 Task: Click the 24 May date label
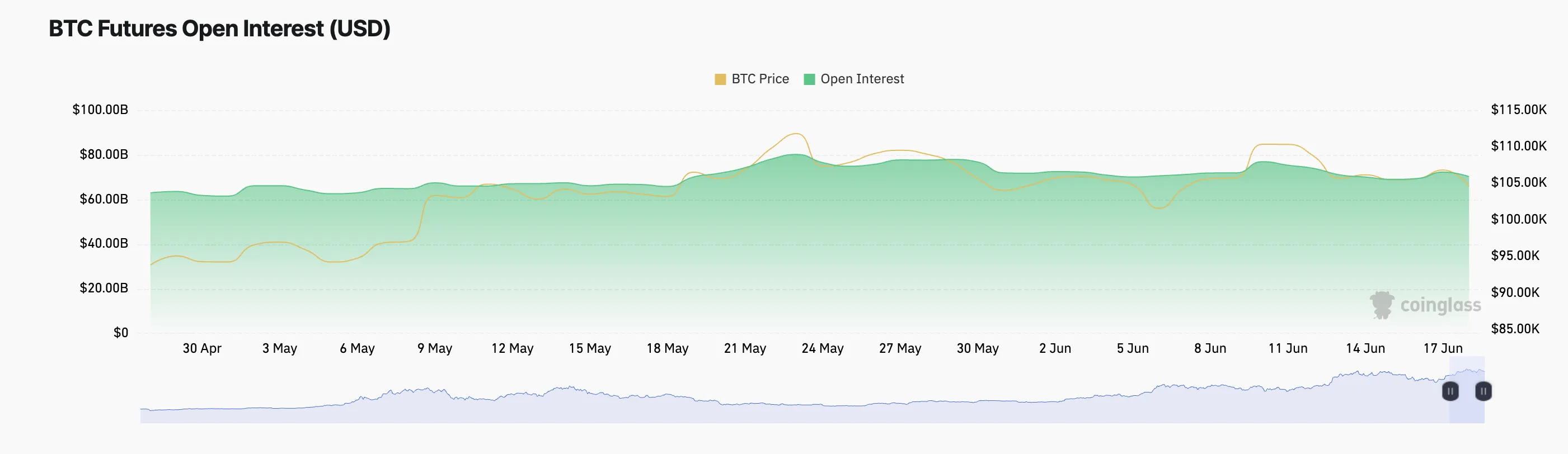[x=823, y=348]
